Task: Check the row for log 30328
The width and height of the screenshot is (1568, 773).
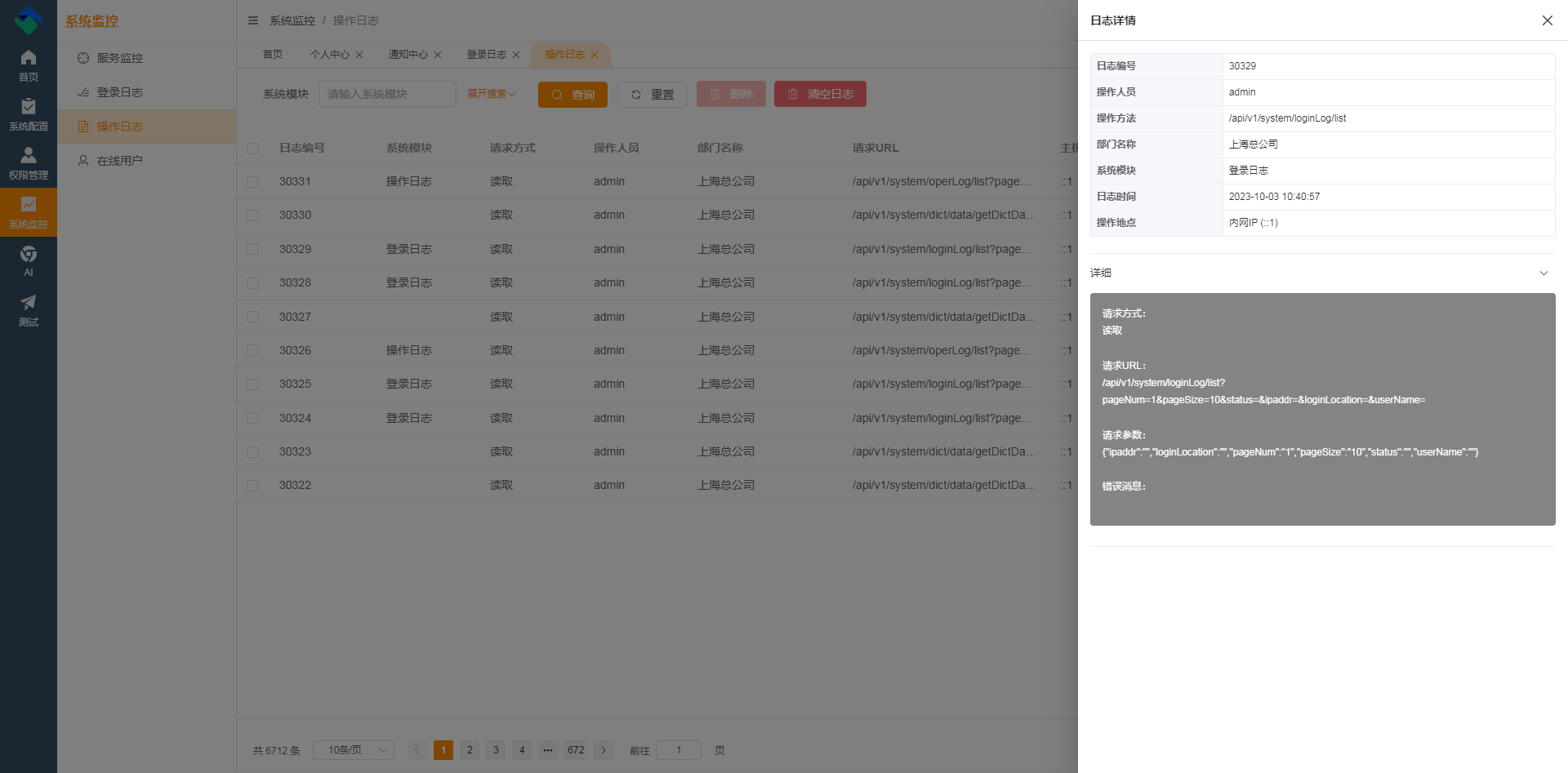Action: coord(252,283)
